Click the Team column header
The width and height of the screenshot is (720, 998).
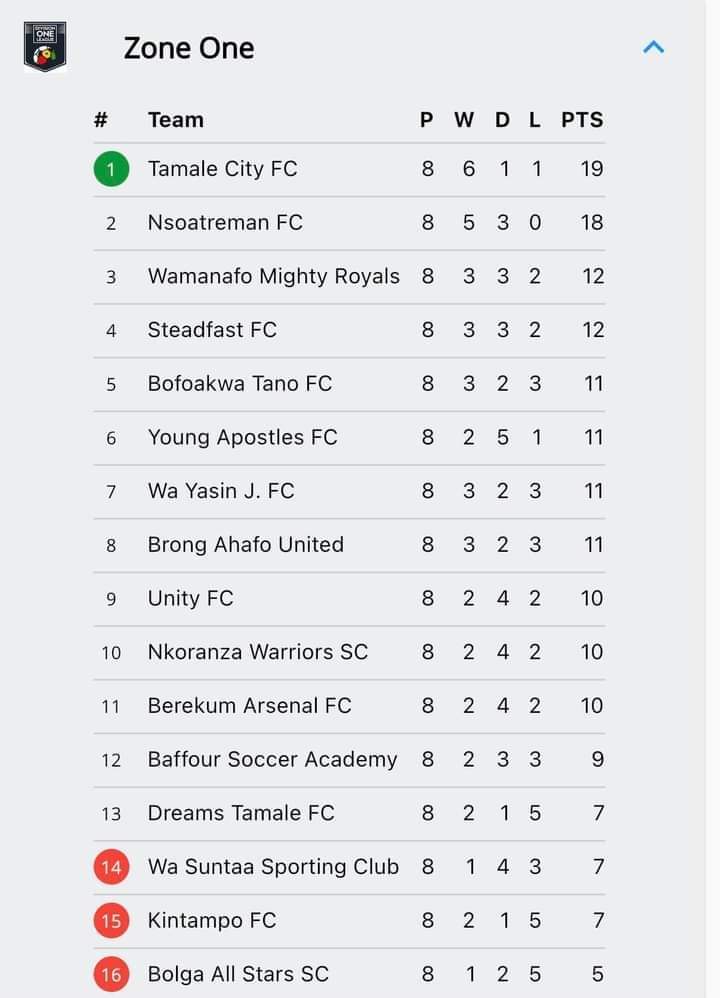pos(176,120)
